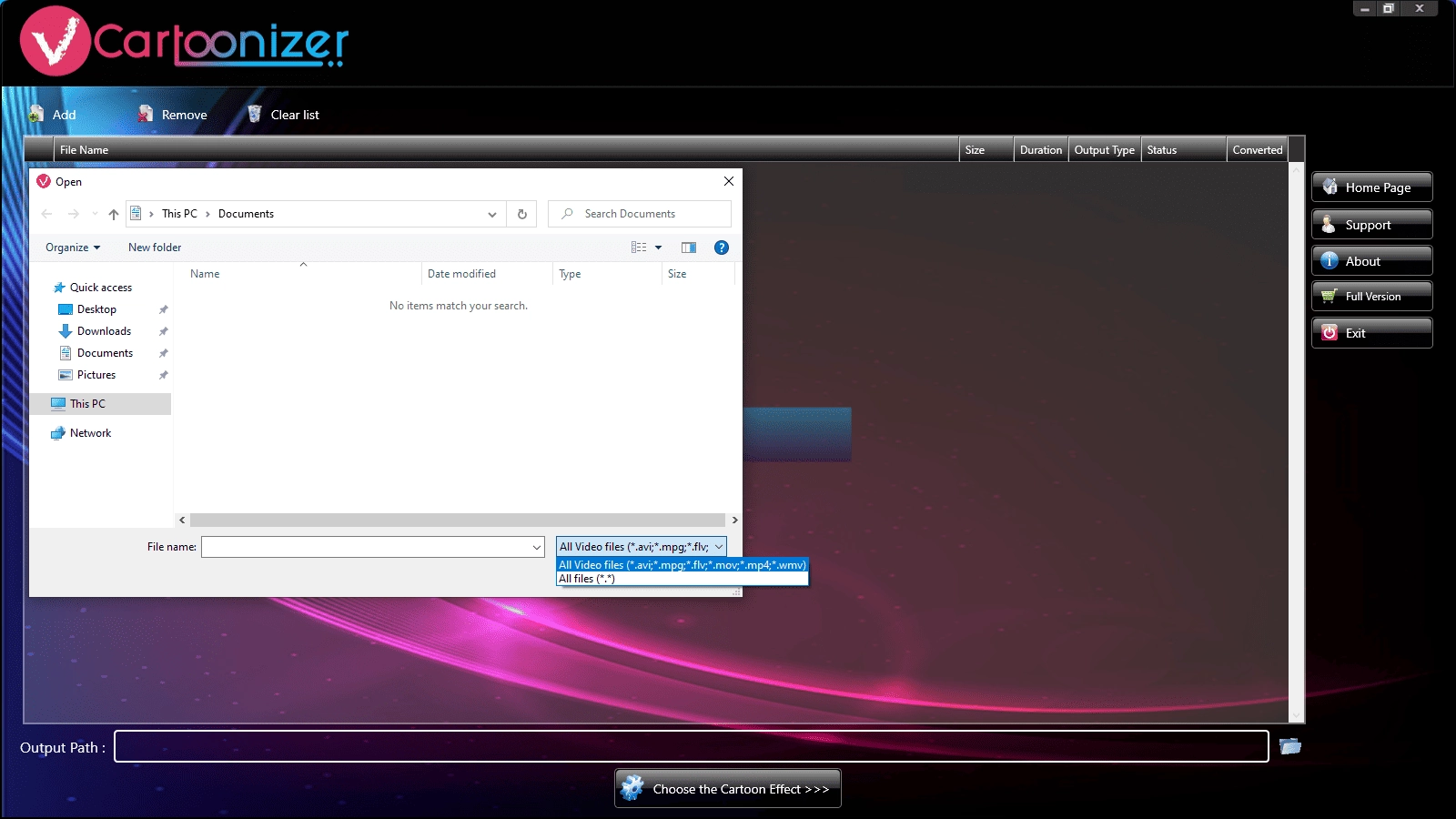The height and width of the screenshot is (819, 1456).
Task: Click New folder
Action: [x=155, y=248]
